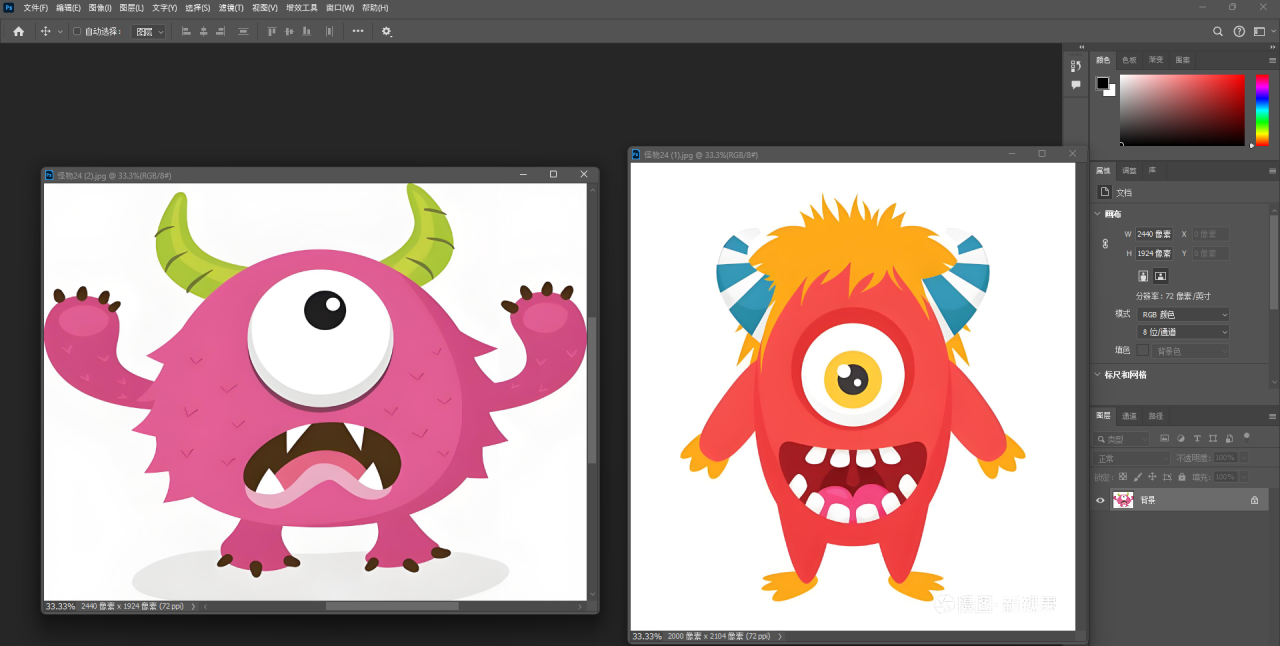The width and height of the screenshot is (1280, 646).
Task: Open the search icon at top right
Action: pyautogui.click(x=1218, y=31)
